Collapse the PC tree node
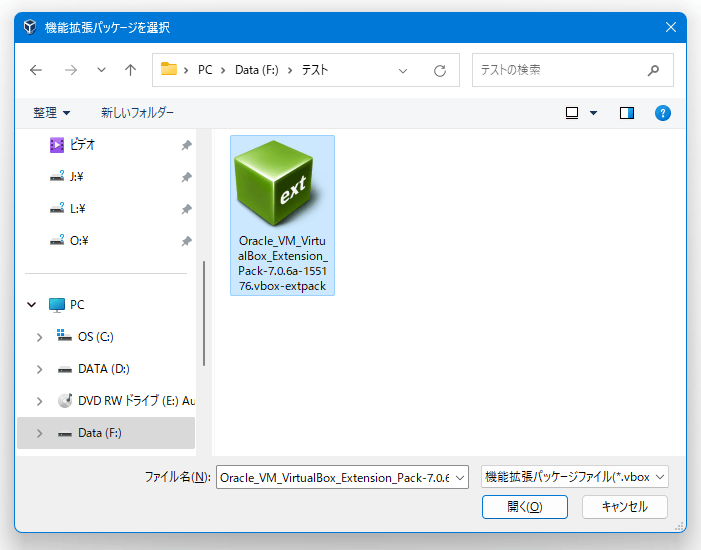This screenshot has width=701, height=550. [x=31, y=305]
